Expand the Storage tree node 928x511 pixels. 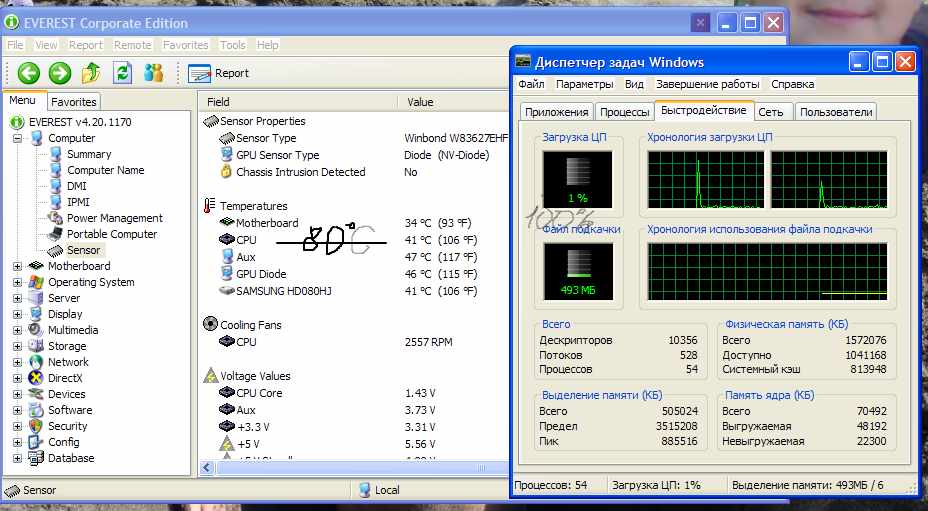click(x=18, y=346)
